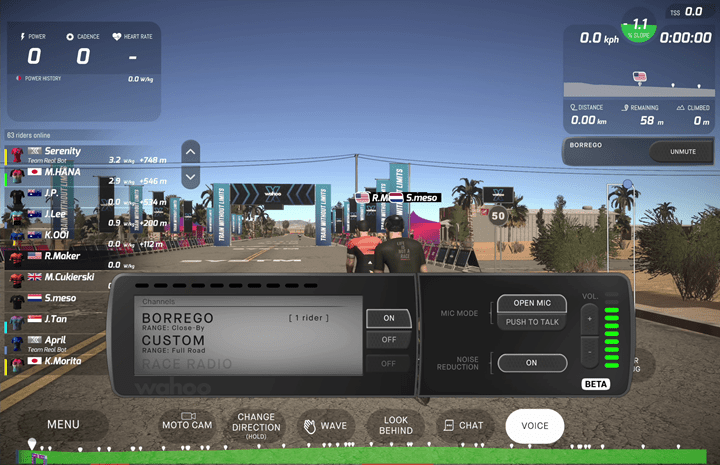Image resolution: width=720 pixels, height=465 pixels.
Task: Select rider K.Morita in the list
Action: (x=57, y=365)
